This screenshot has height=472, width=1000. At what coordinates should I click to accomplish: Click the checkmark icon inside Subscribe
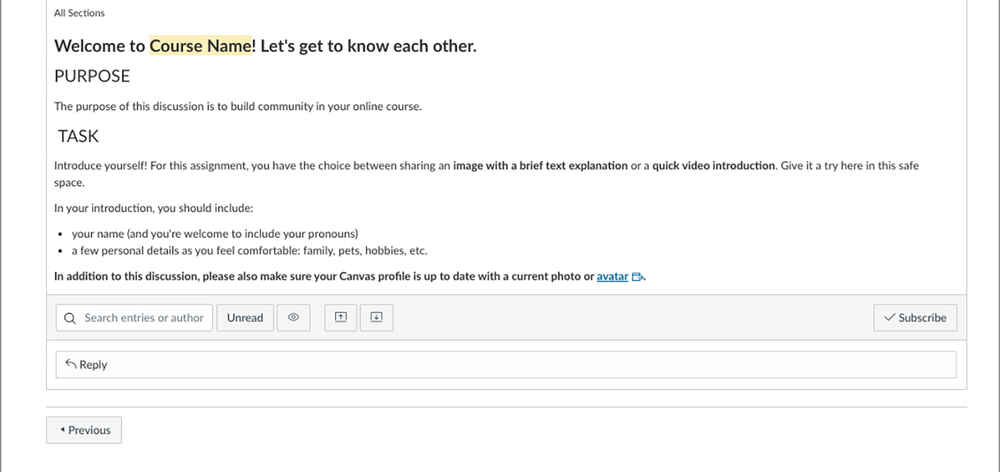[x=889, y=318]
